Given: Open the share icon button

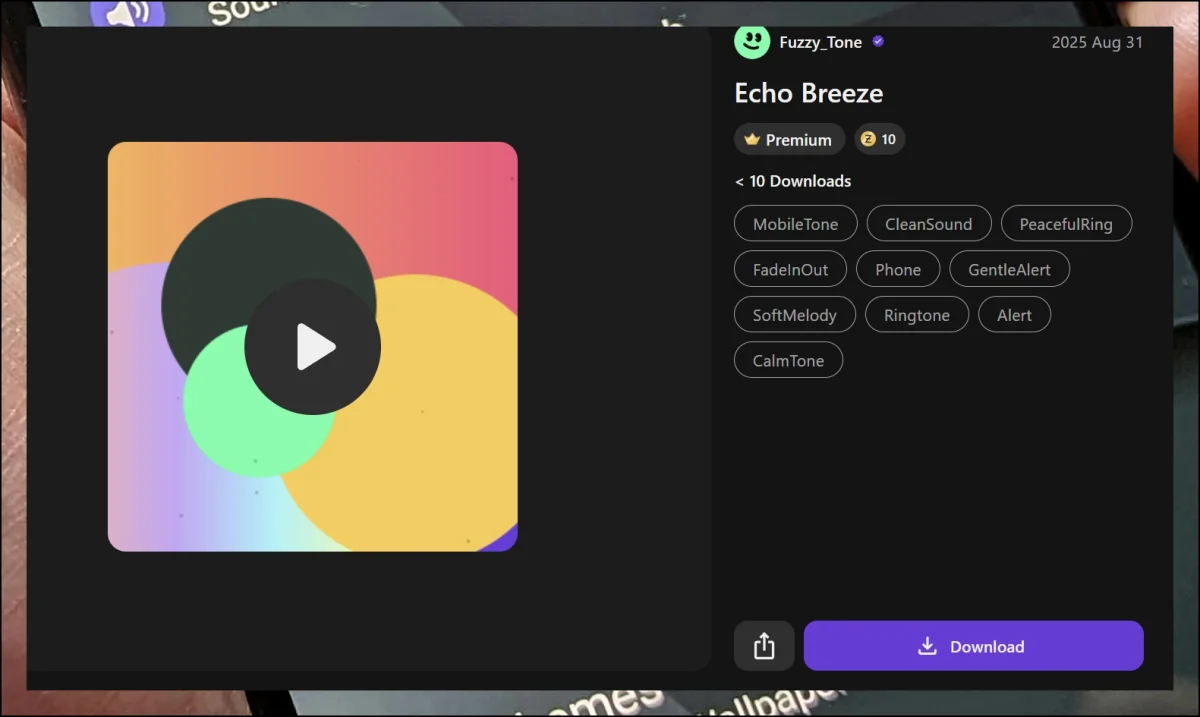Looking at the screenshot, I should pos(764,646).
